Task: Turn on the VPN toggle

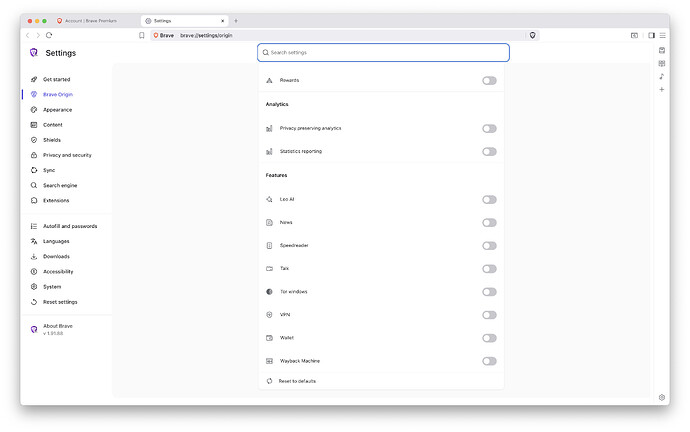Action: [489, 315]
